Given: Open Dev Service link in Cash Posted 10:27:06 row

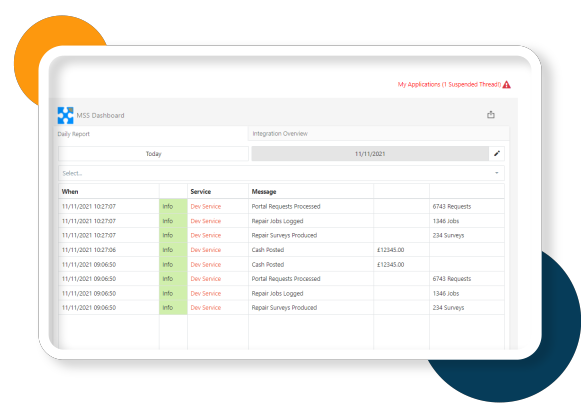Looking at the screenshot, I should click(x=206, y=250).
